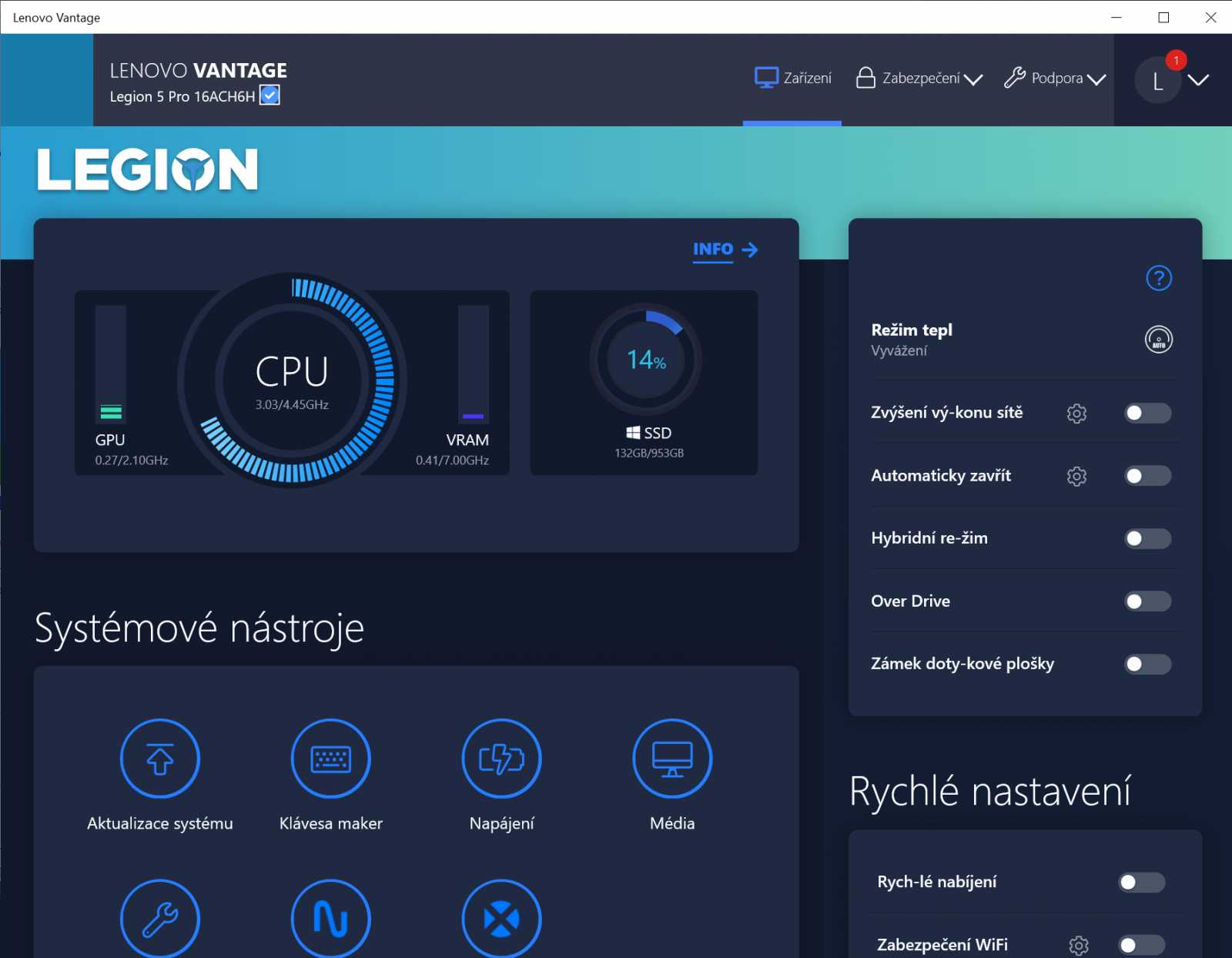The height and width of the screenshot is (958, 1232).
Task: Click the 132GB/953GB SSD capacity text
Action: coord(649,454)
